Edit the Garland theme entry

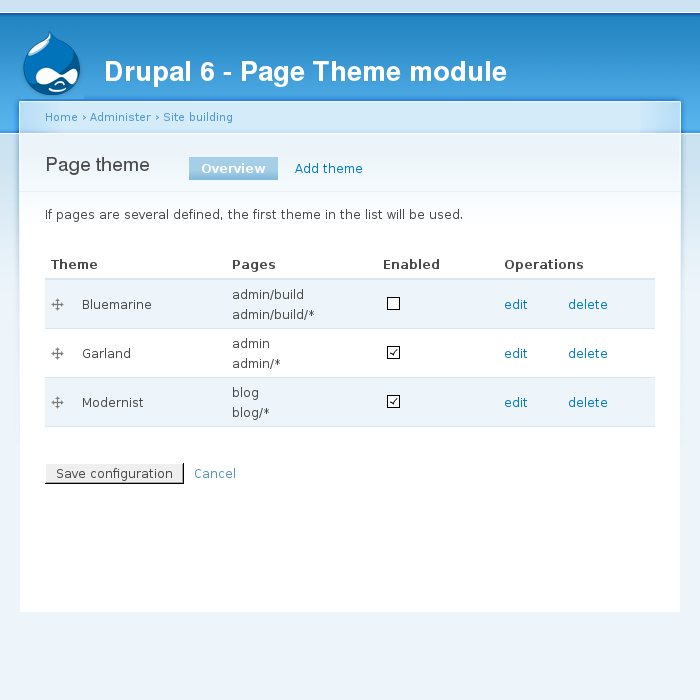tap(516, 354)
